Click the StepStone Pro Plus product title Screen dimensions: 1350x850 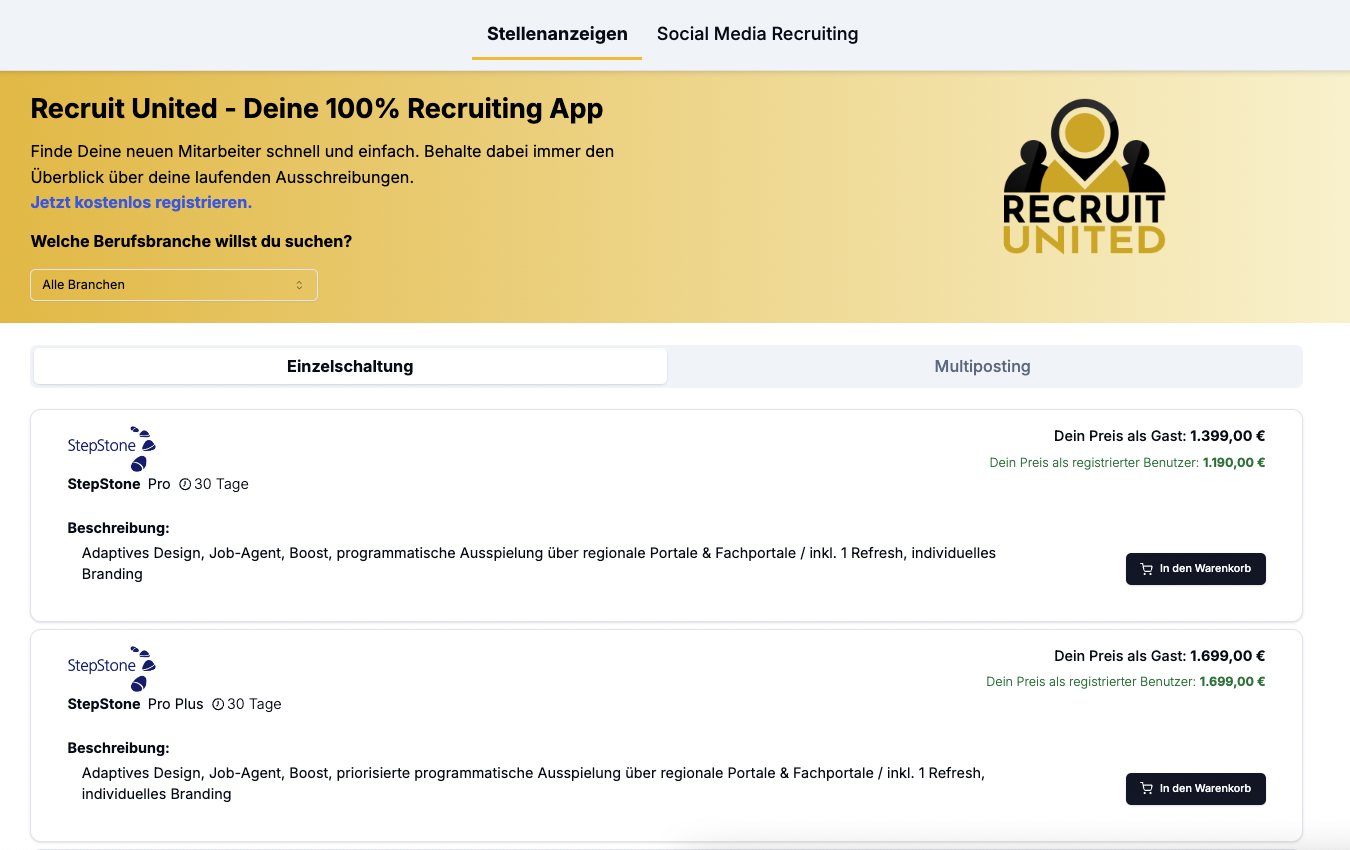[x=135, y=704]
